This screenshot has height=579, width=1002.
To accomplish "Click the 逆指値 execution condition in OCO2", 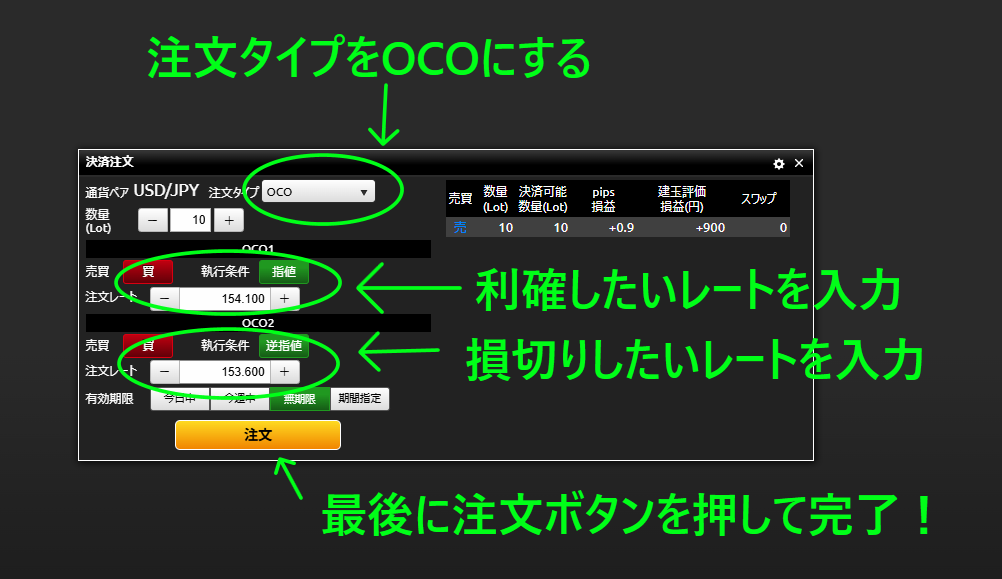I will pos(284,345).
